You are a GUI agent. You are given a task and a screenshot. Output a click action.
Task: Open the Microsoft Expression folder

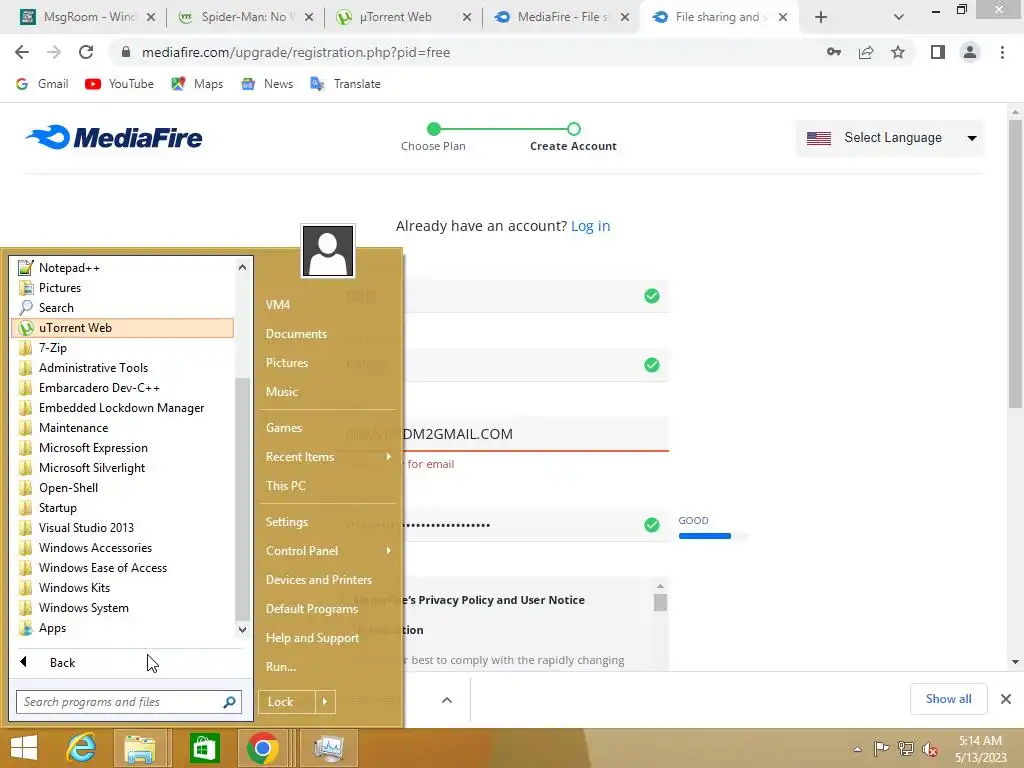pos(123,448)
